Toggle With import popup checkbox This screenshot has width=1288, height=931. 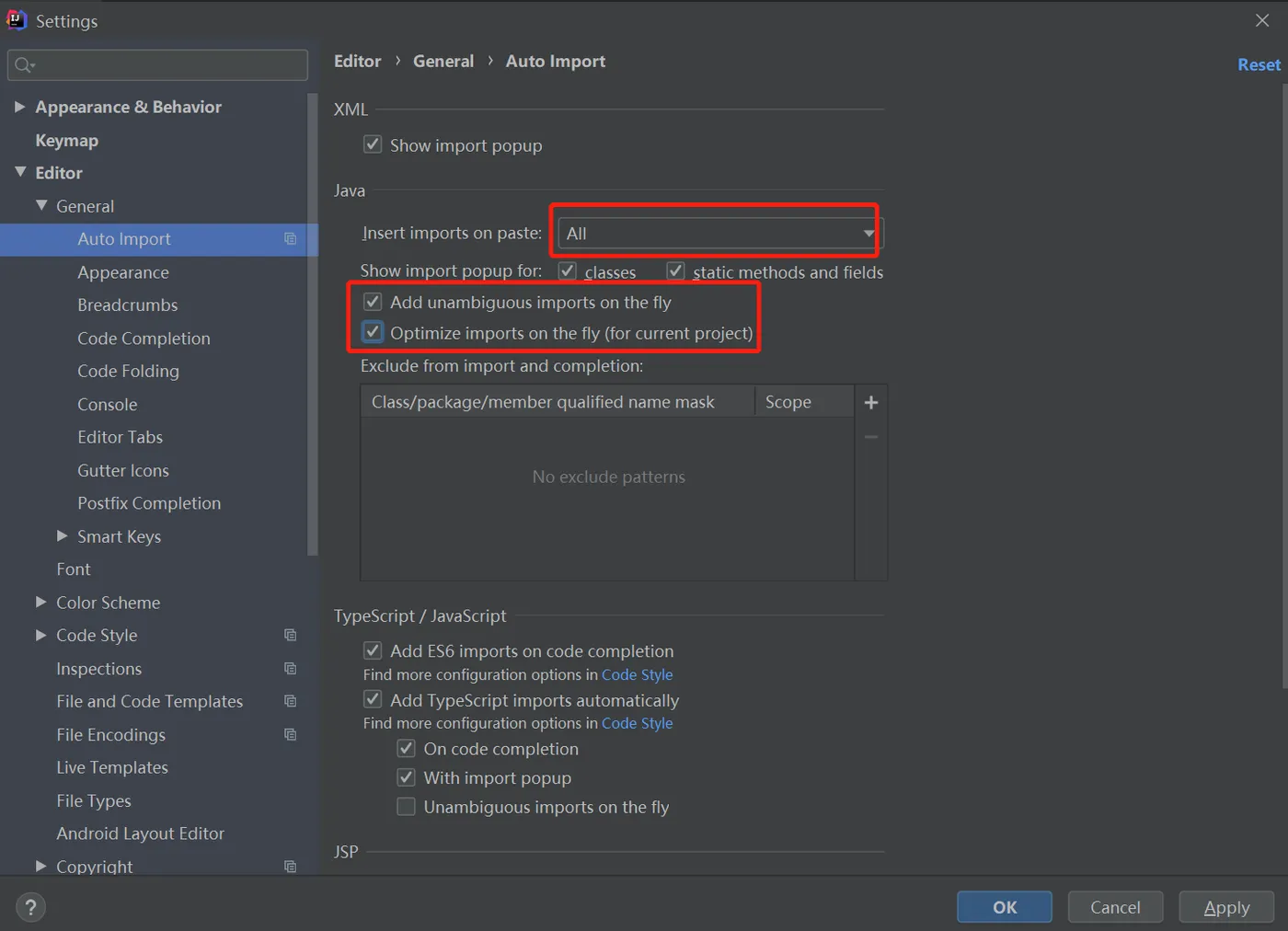click(x=406, y=777)
